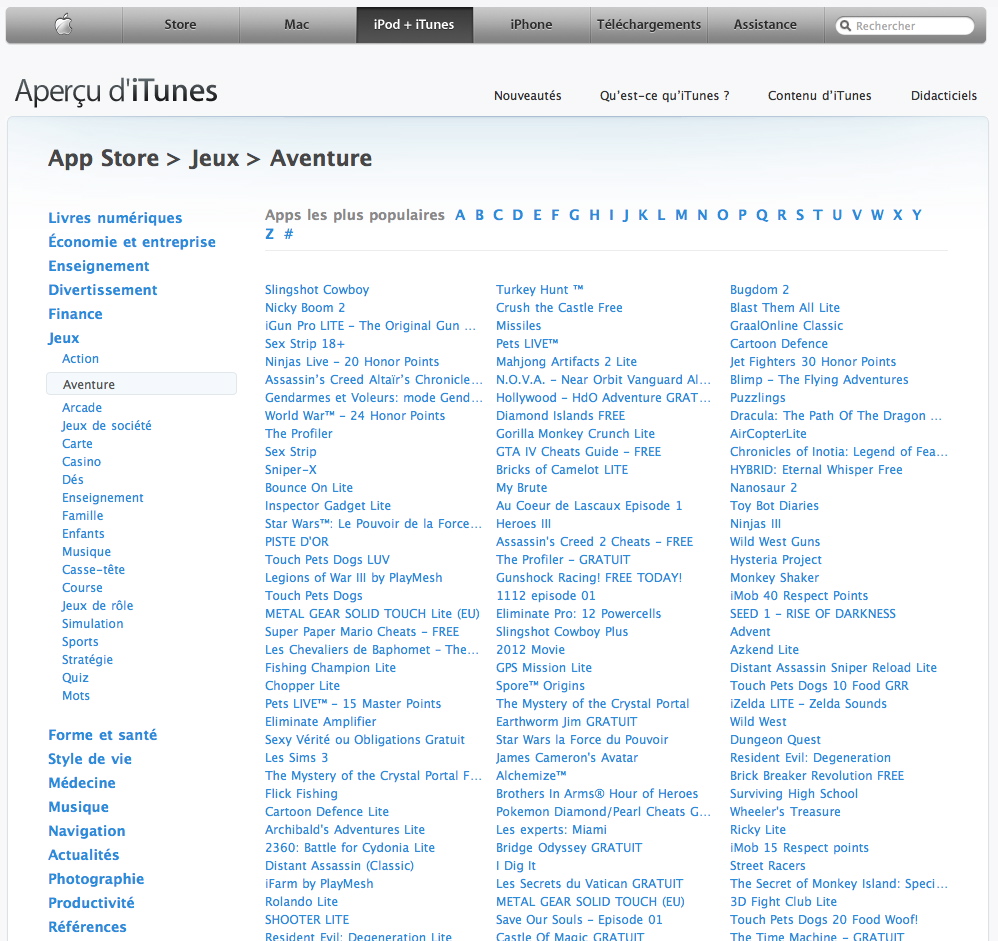Open the Finance category
The height and width of the screenshot is (941, 998).
pyautogui.click(x=75, y=314)
